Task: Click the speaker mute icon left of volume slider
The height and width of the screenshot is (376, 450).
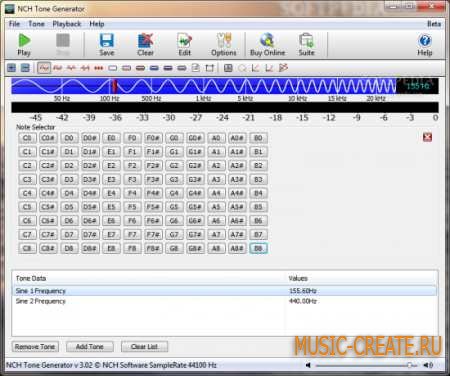Action: pos(308,365)
